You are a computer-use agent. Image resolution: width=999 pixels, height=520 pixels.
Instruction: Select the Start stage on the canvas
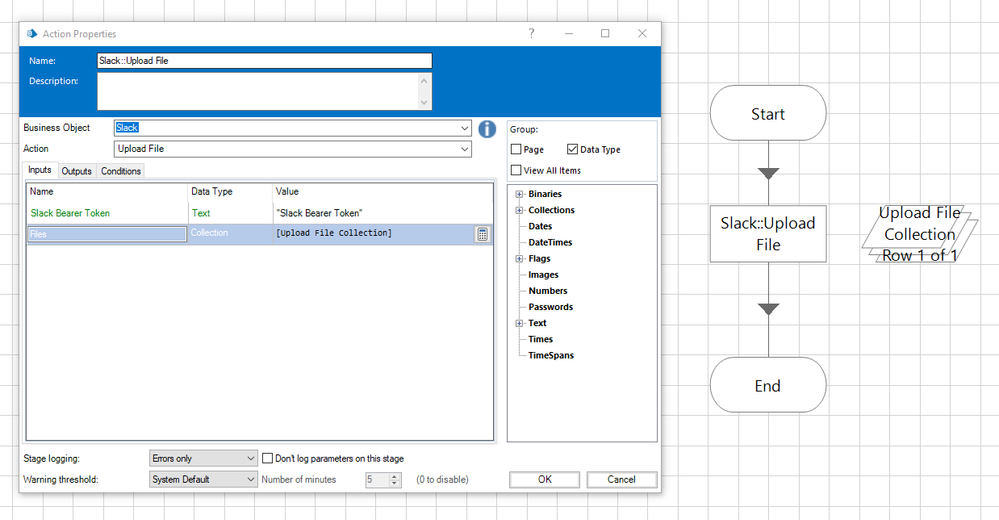click(x=768, y=113)
